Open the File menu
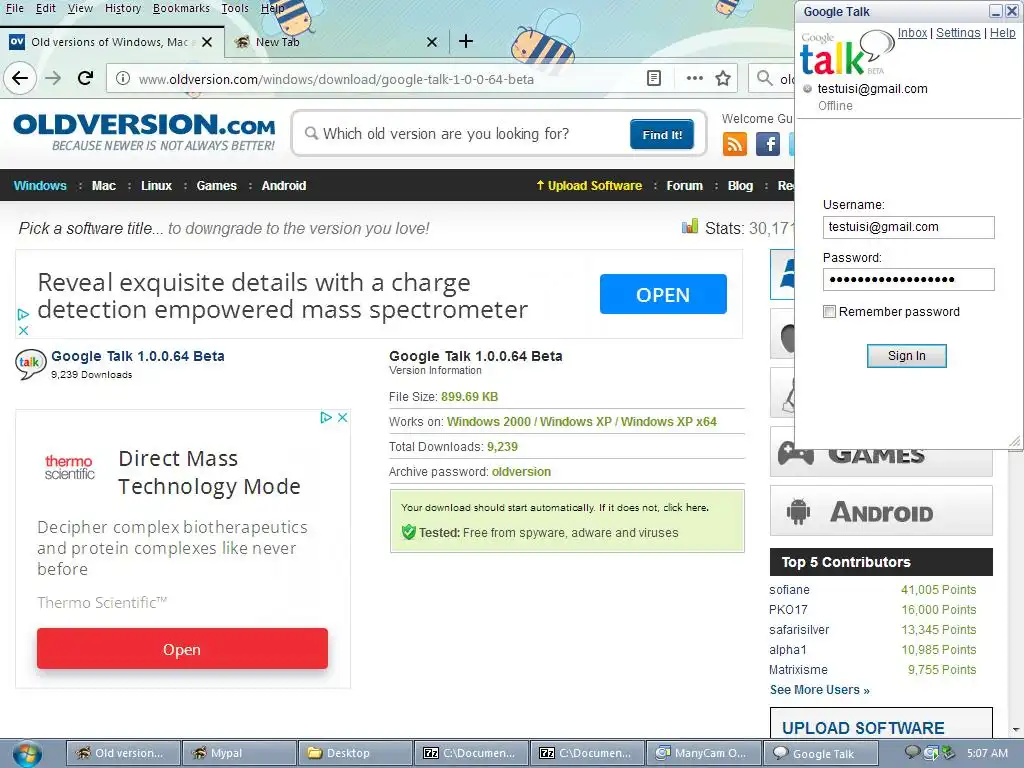The width and height of the screenshot is (1024, 768). [14, 8]
